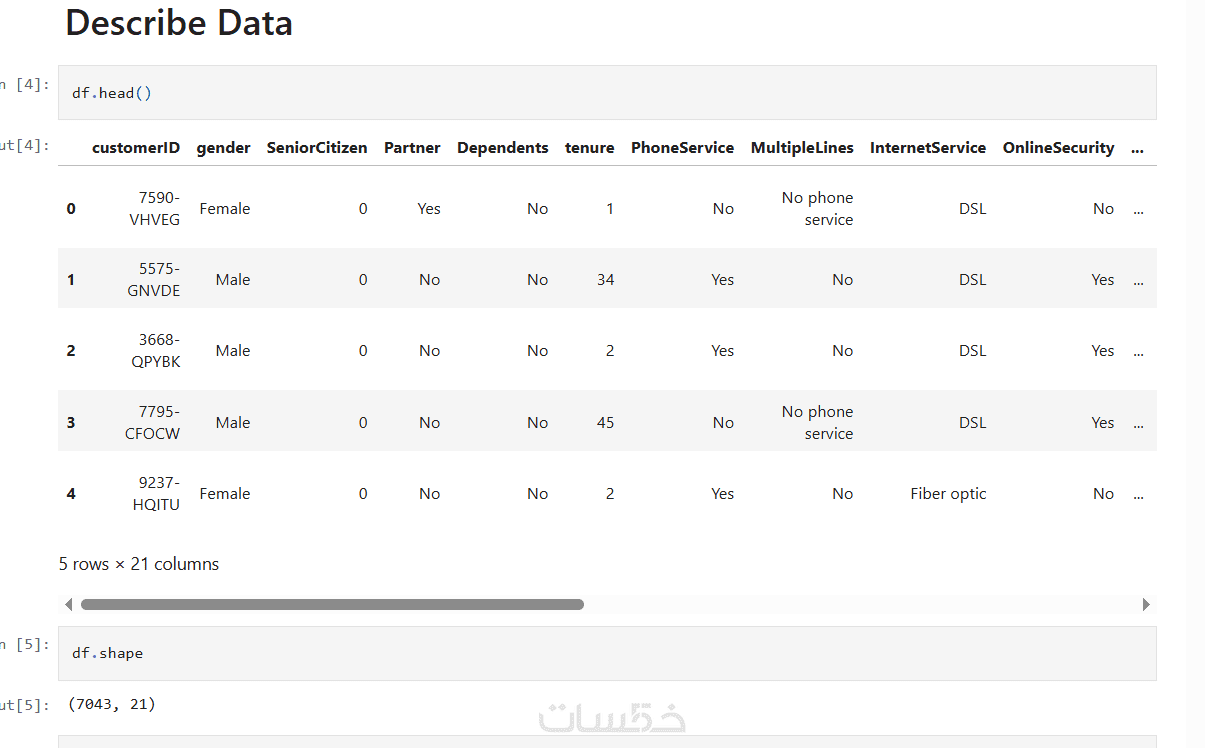Click the truncated columns ellipsis header
Viewport: 1225px width, 748px height.
coord(1137,148)
